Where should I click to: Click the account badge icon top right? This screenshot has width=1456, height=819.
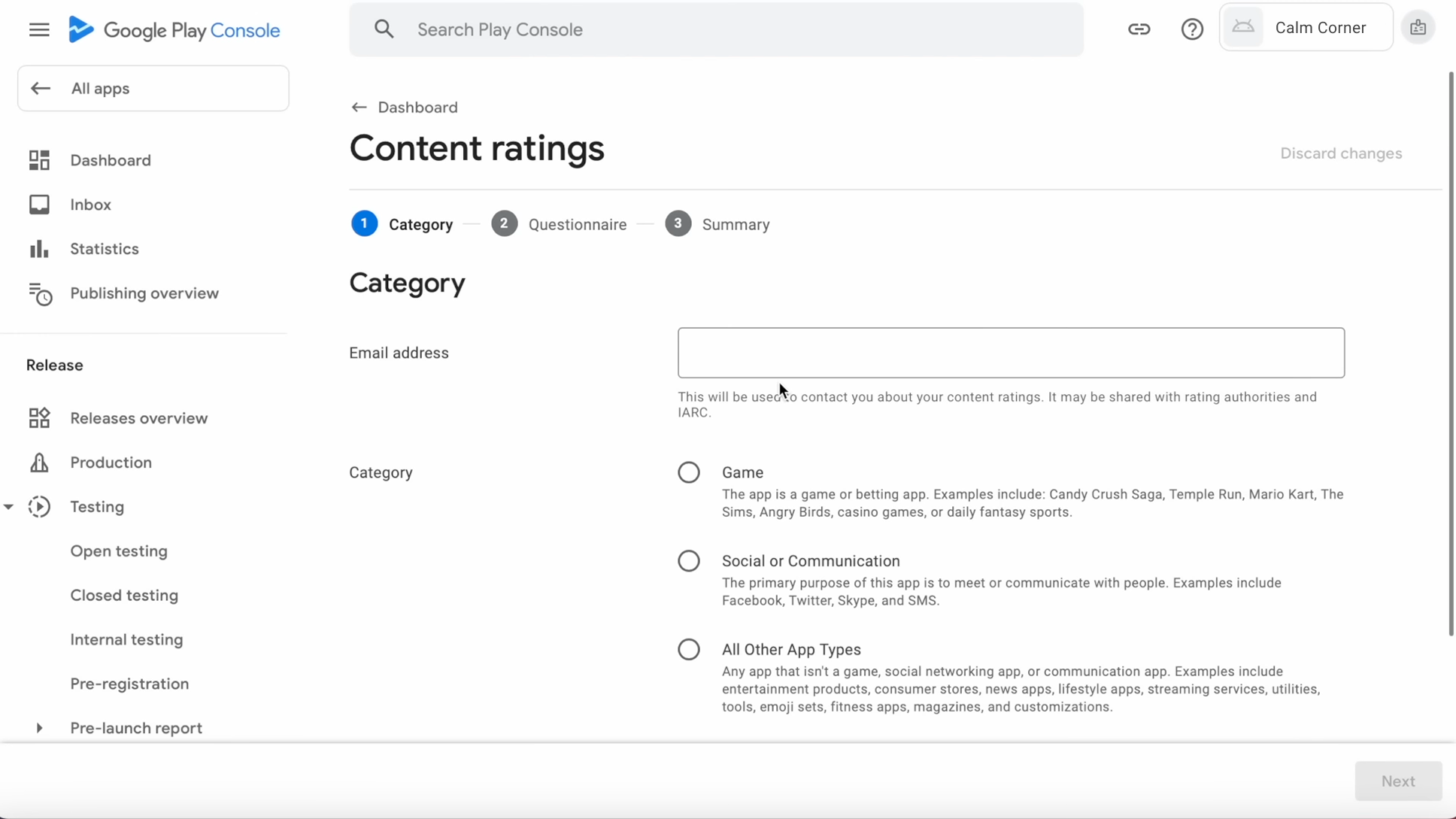pos(1418,28)
